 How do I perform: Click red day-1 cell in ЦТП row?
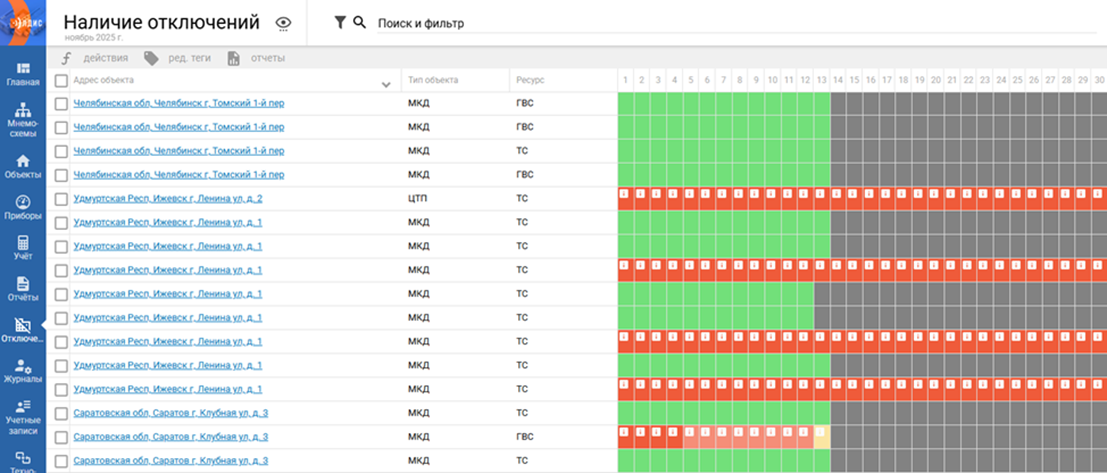tap(623, 199)
